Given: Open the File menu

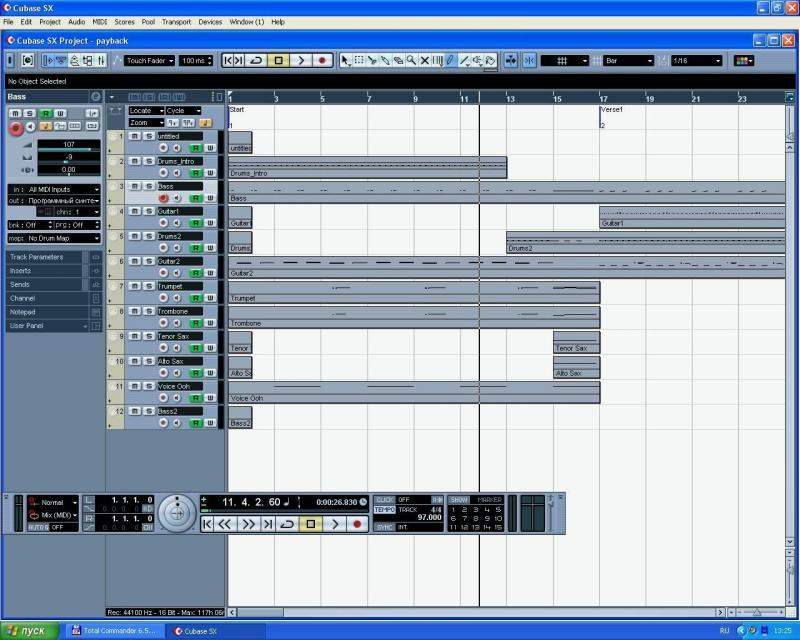Looking at the screenshot, I should click(8, 22).
